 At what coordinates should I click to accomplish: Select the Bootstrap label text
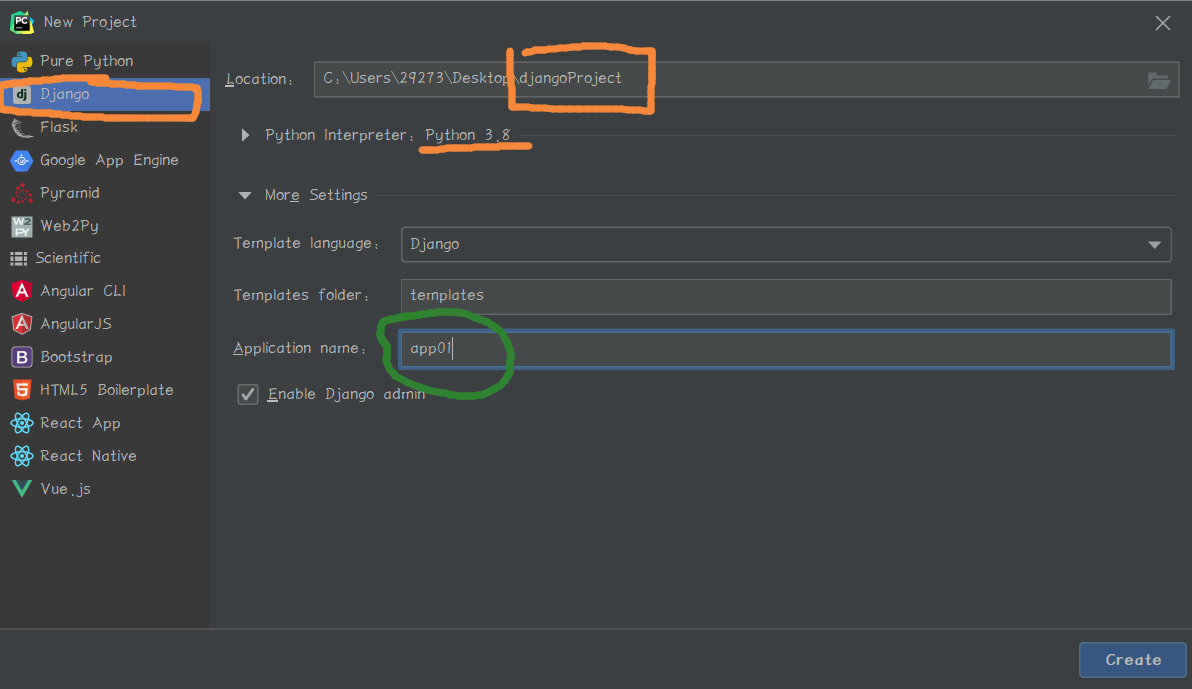tap(76, 357)
